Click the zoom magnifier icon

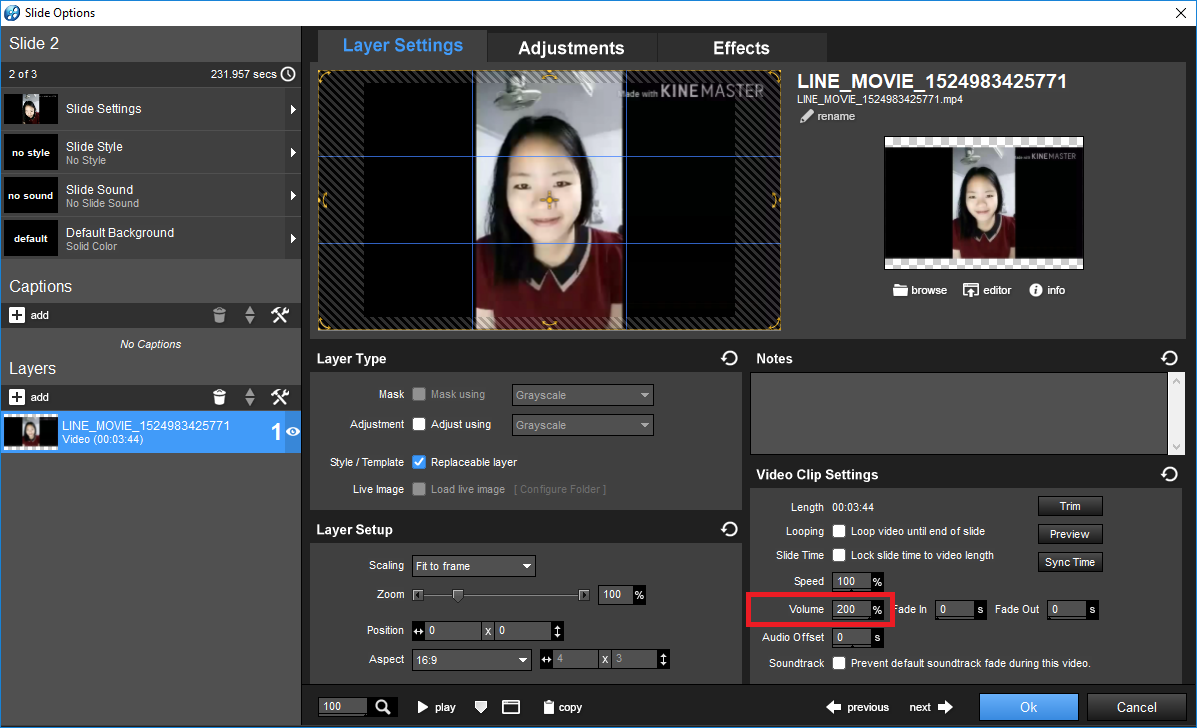[x=383, y=707]
